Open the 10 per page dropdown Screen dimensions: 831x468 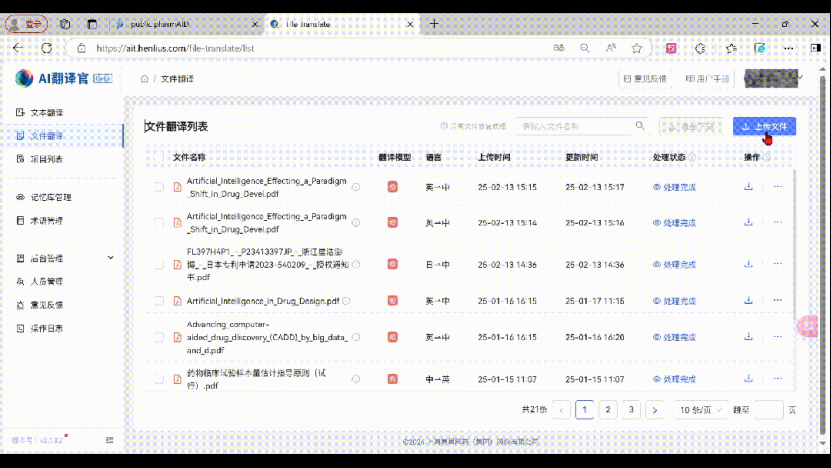(700, 410)
